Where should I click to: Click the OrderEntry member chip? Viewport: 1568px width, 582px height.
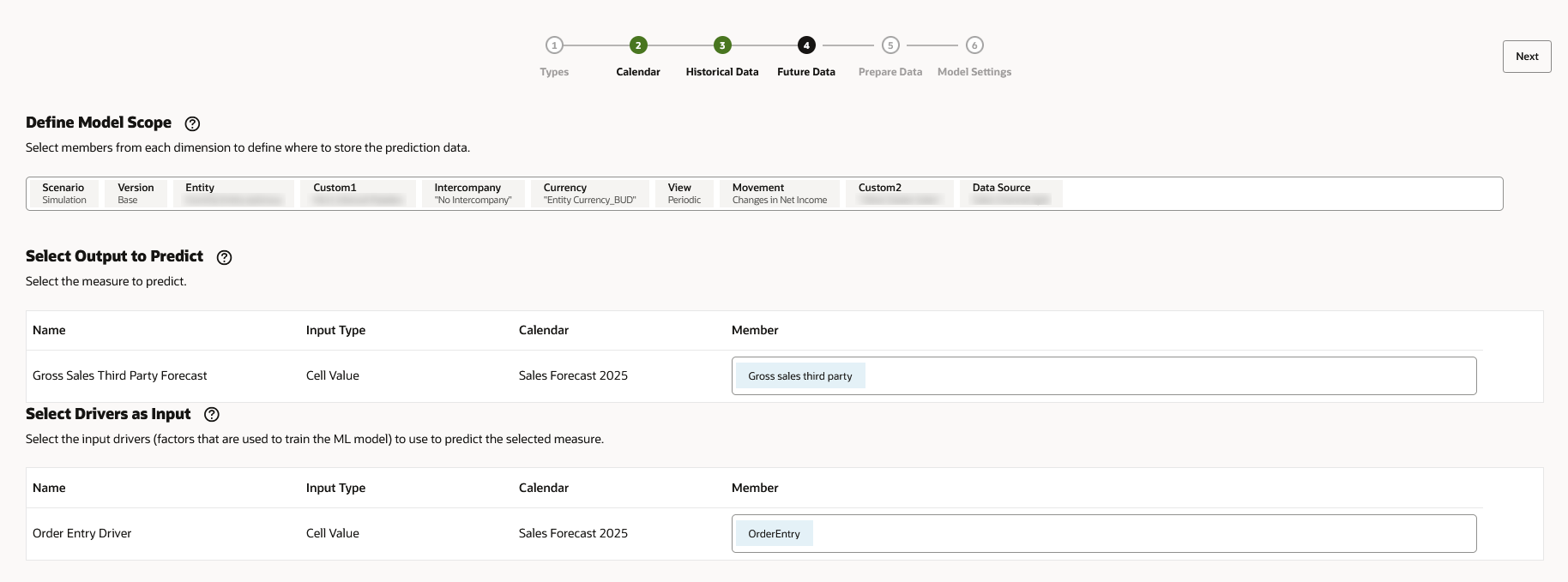[774, 534]
